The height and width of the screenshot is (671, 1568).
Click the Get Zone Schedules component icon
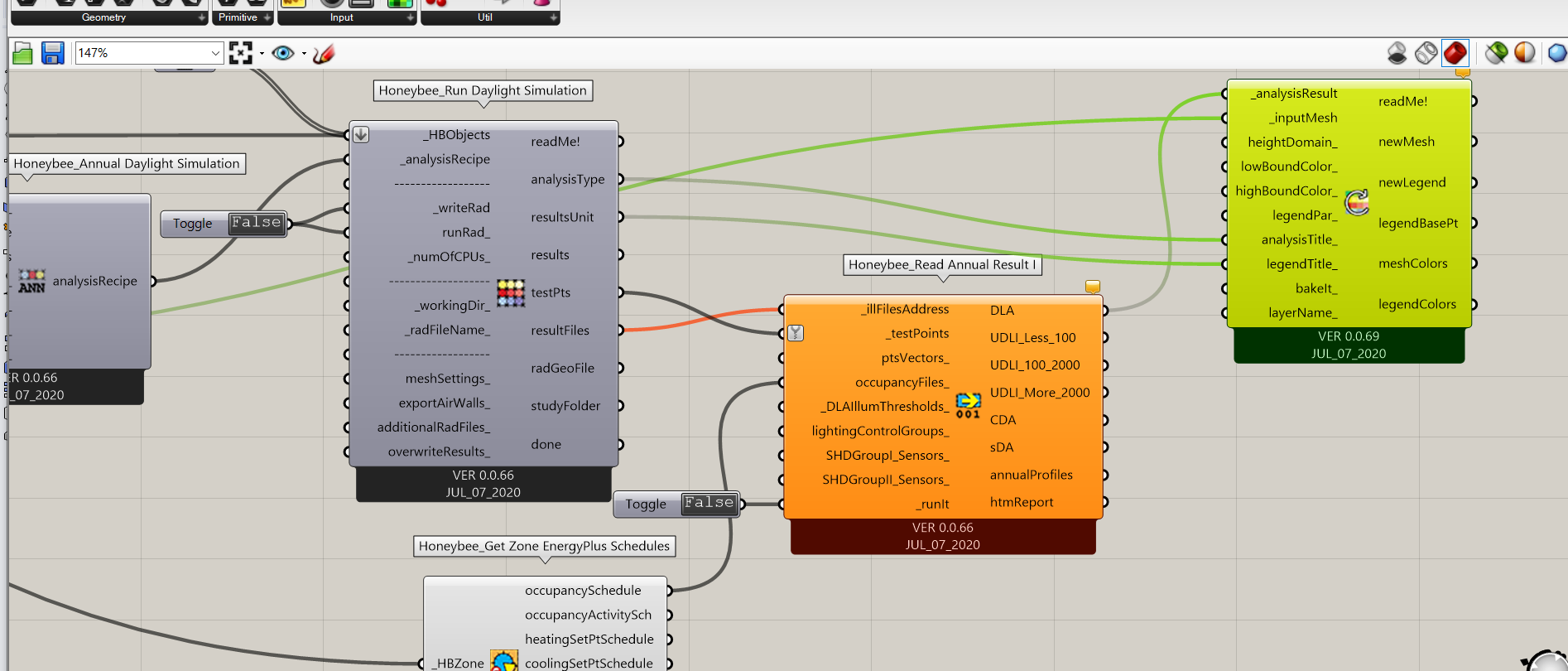pos(504,661)
